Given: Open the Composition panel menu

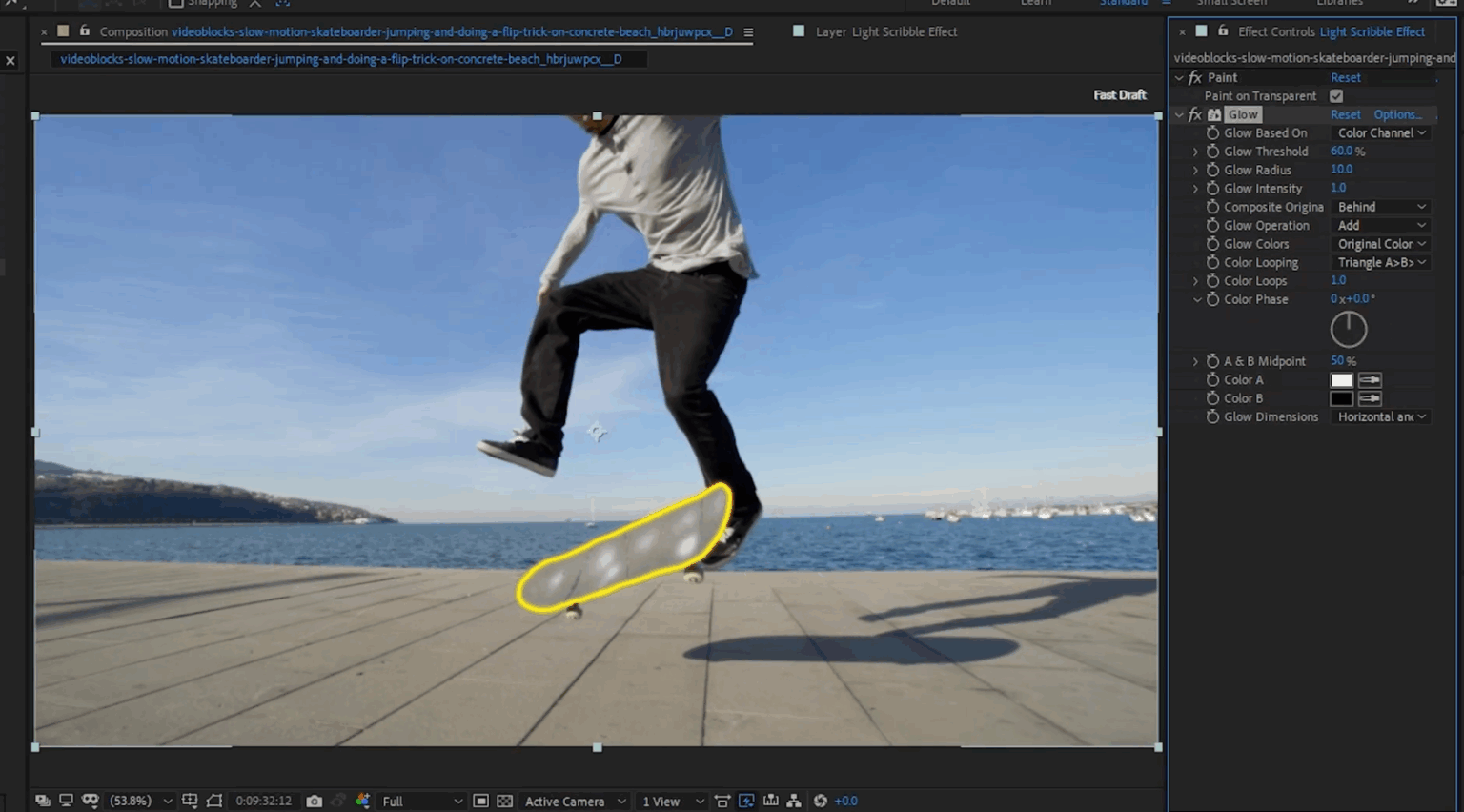Looking at the screenshot, I should tap(748, 32).
